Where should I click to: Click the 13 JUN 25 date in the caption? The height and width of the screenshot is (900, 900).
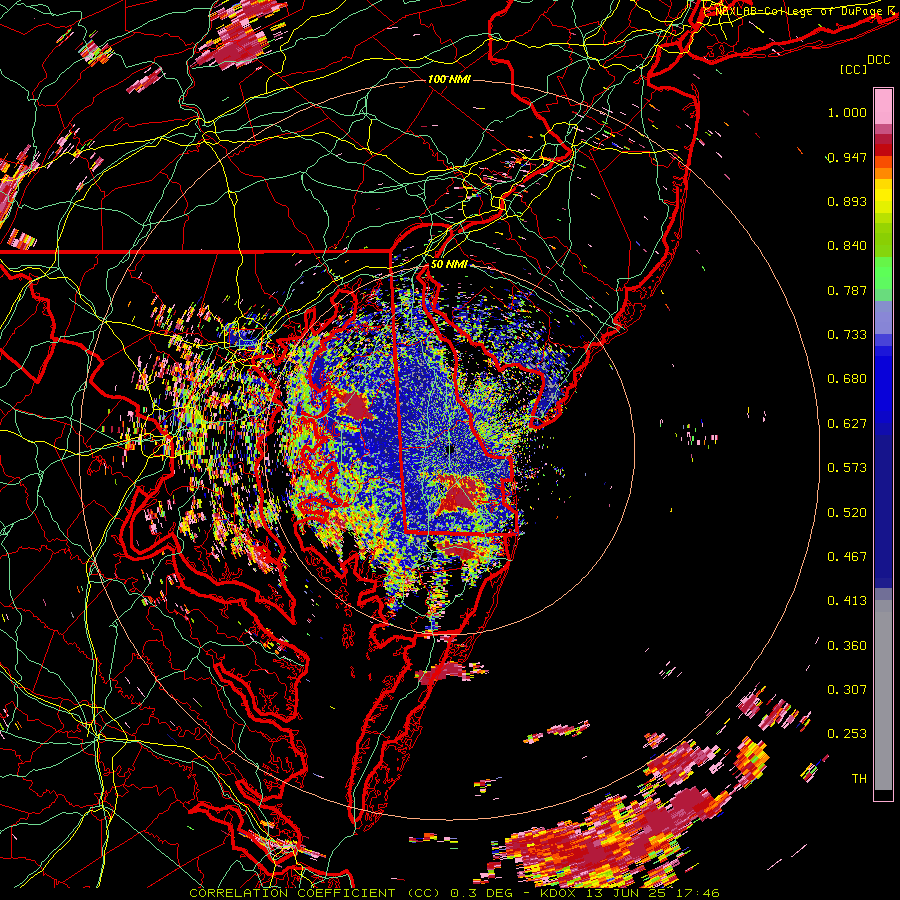628,893
